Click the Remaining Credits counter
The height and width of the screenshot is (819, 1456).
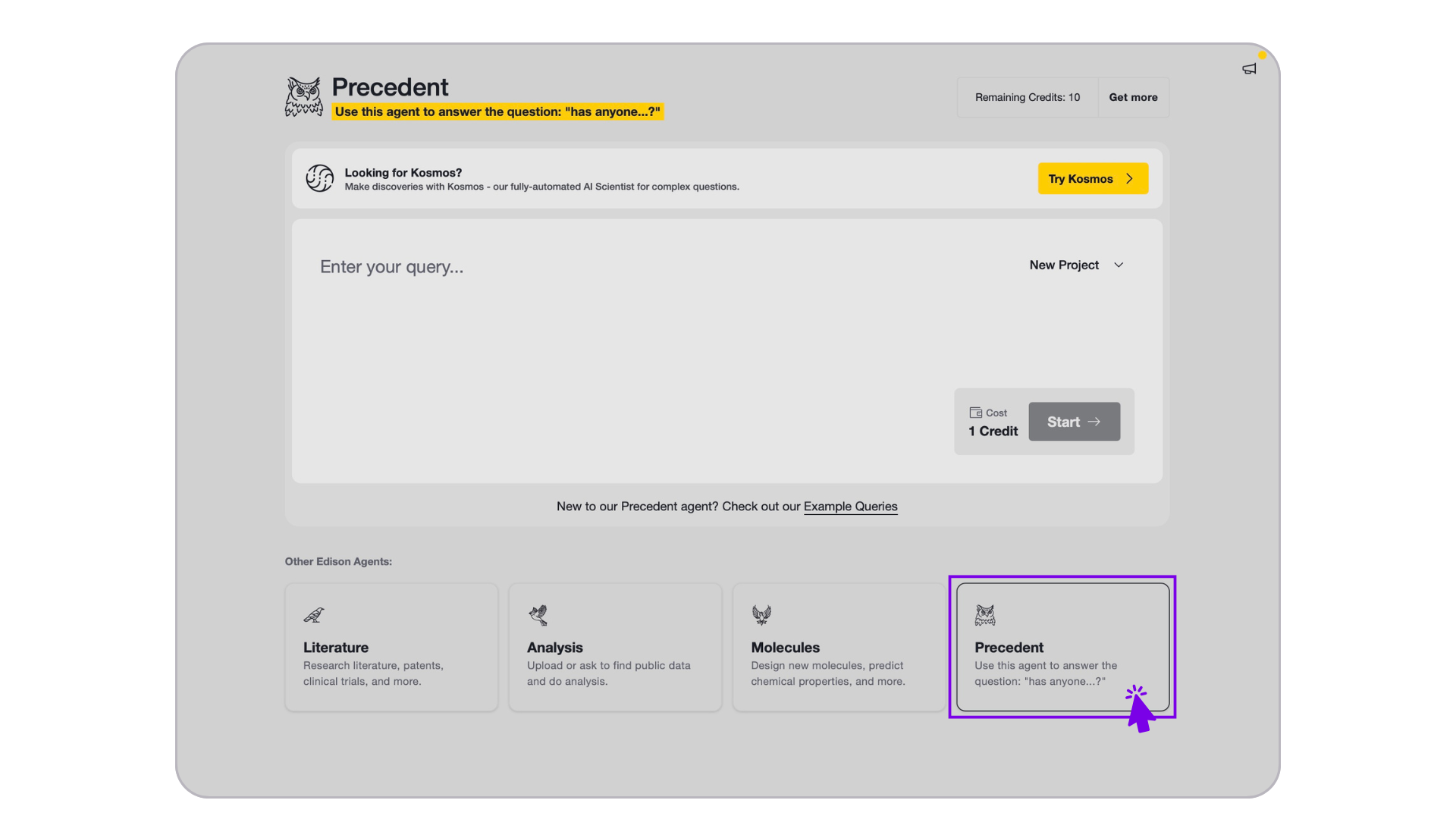tap(1027, 97)
